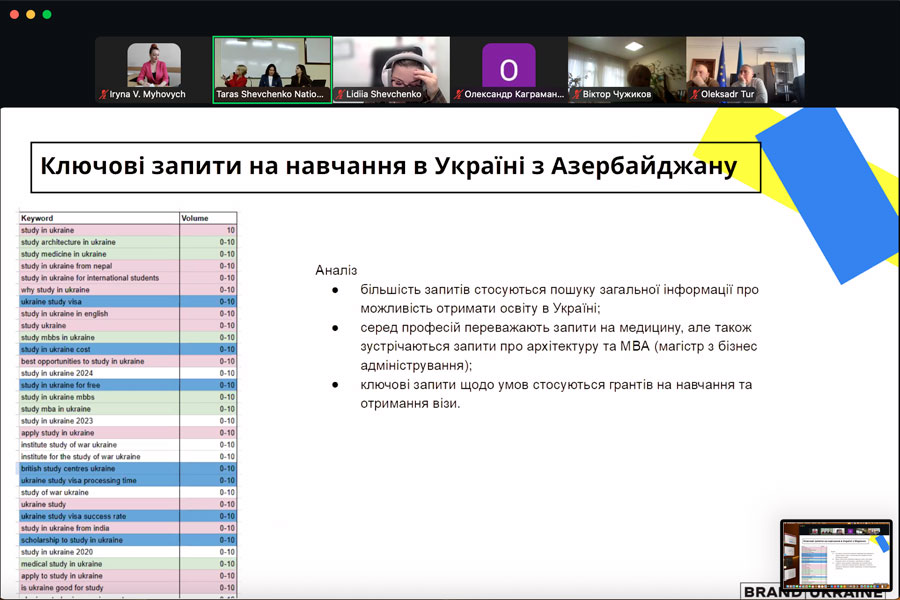Select Олександр Каграман participant avatar tile

[509, 69]
